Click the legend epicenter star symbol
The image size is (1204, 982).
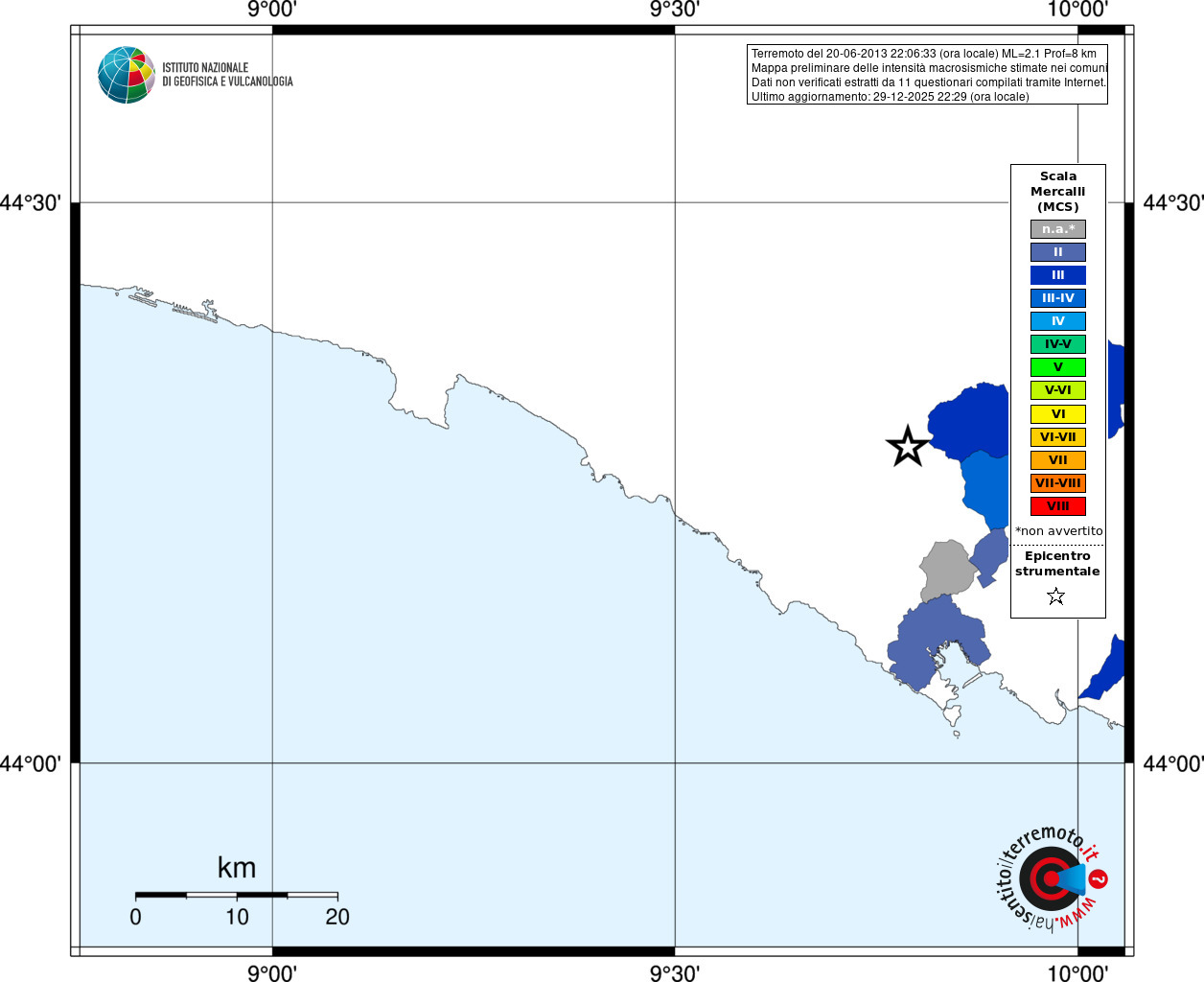tap(1056, 596)
